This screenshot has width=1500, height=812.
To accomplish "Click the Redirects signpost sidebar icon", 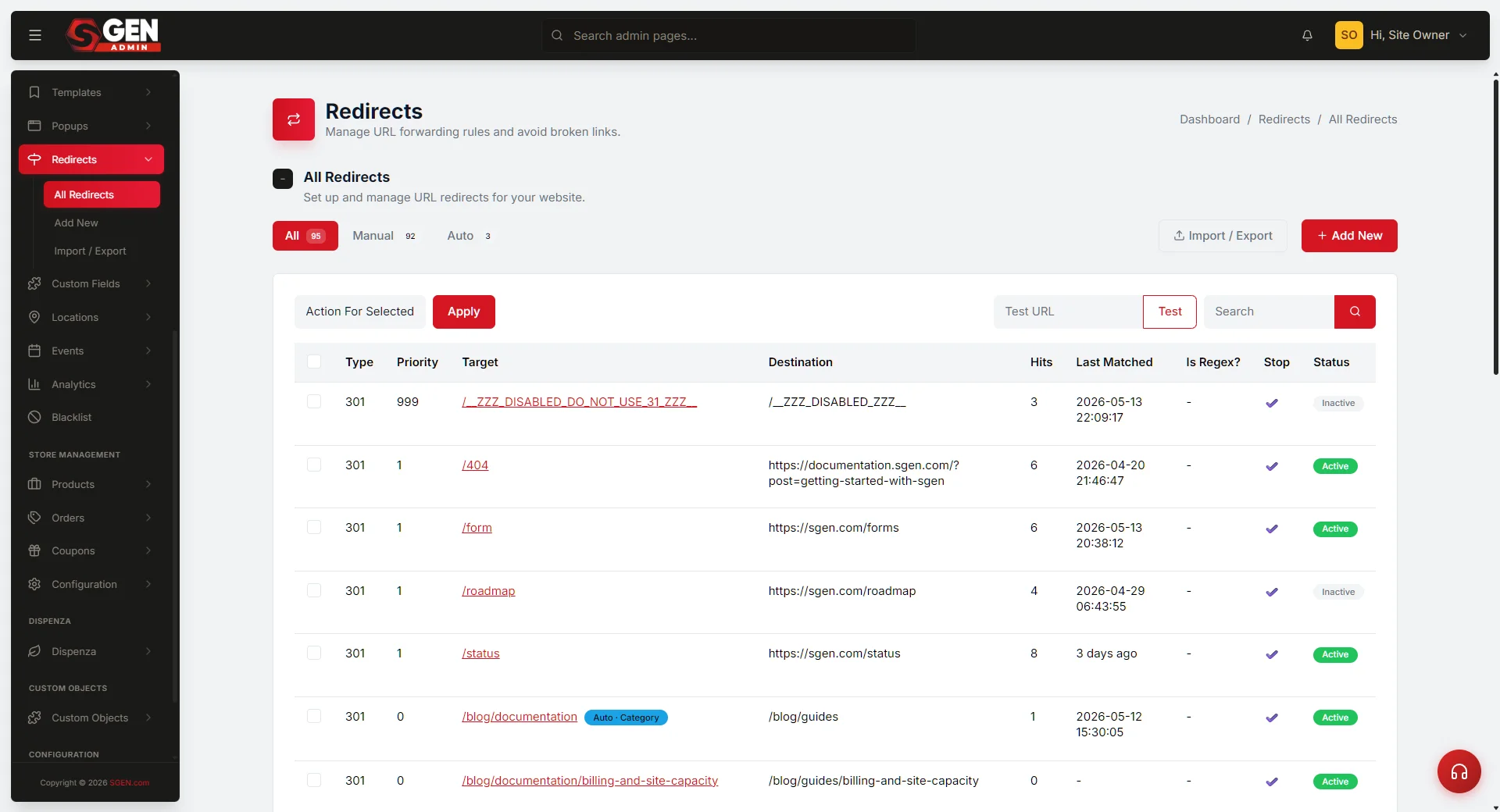I will pyautogui.click(x=34, y=159).
